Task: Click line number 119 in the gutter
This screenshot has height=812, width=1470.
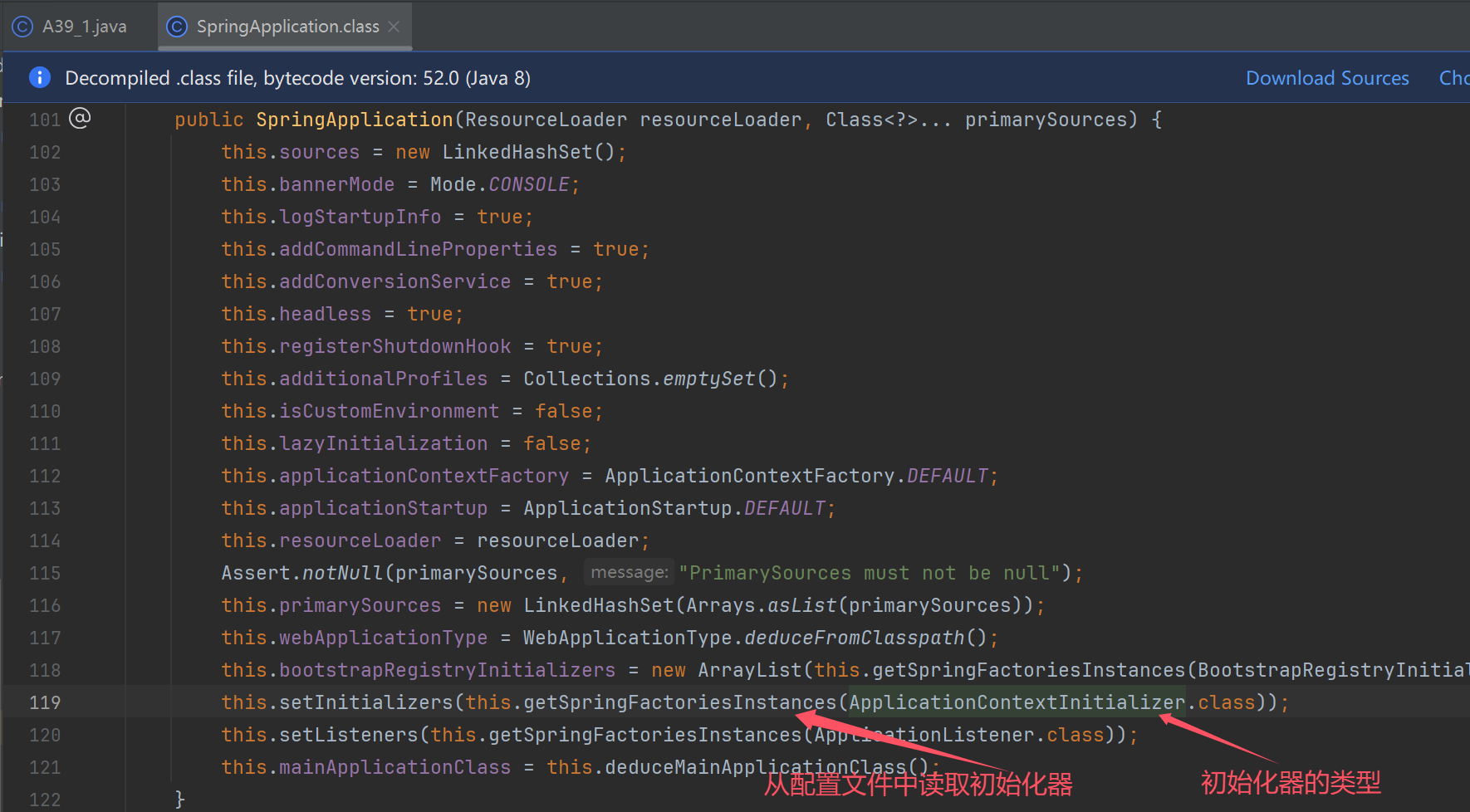Action: point(45,702)
